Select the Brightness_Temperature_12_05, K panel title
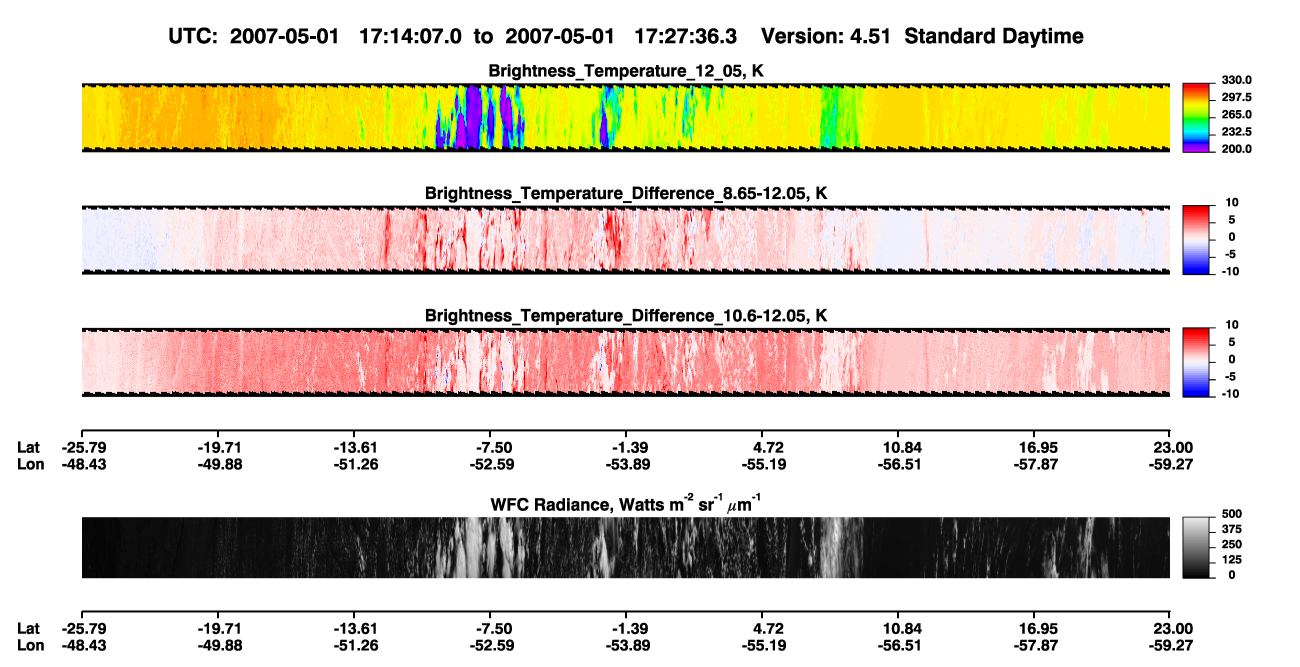 626,72
